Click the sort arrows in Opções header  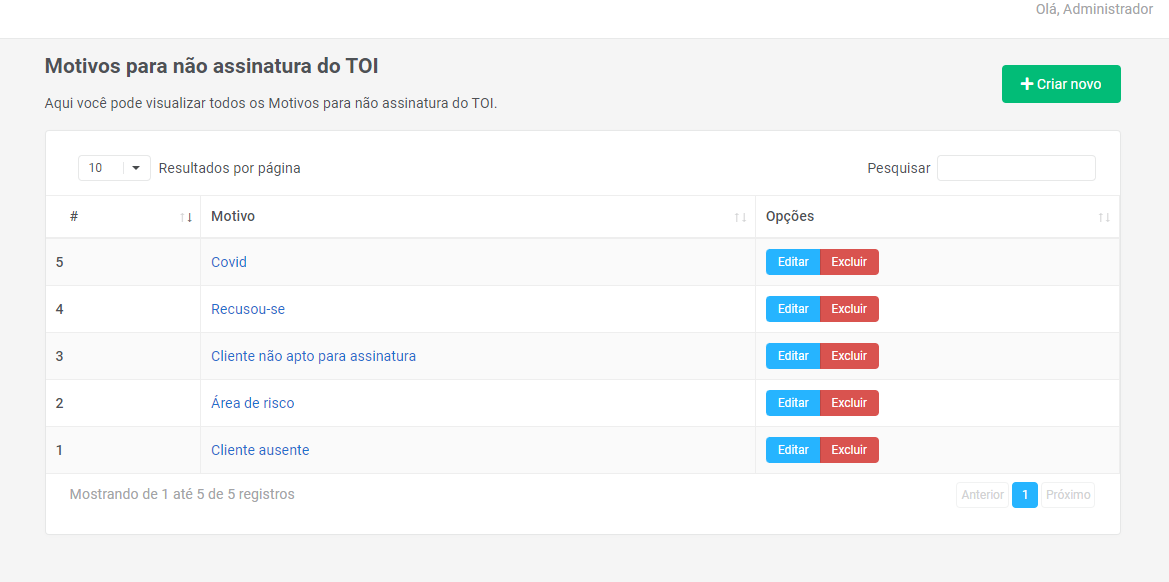click(1103, 217)
